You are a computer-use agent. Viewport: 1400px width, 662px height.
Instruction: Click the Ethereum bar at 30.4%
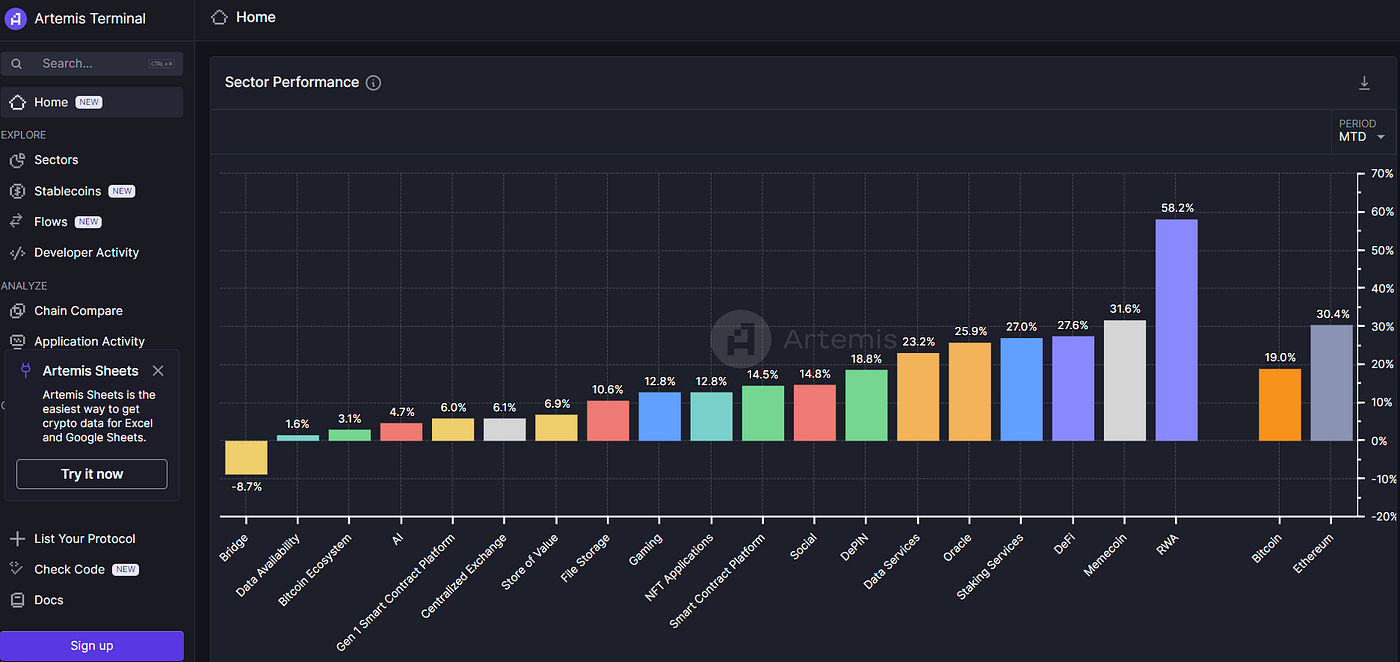pos(1332,383)
